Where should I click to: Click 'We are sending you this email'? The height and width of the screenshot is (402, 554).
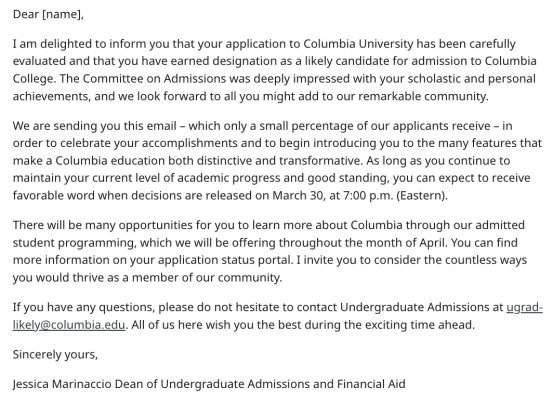95,126
